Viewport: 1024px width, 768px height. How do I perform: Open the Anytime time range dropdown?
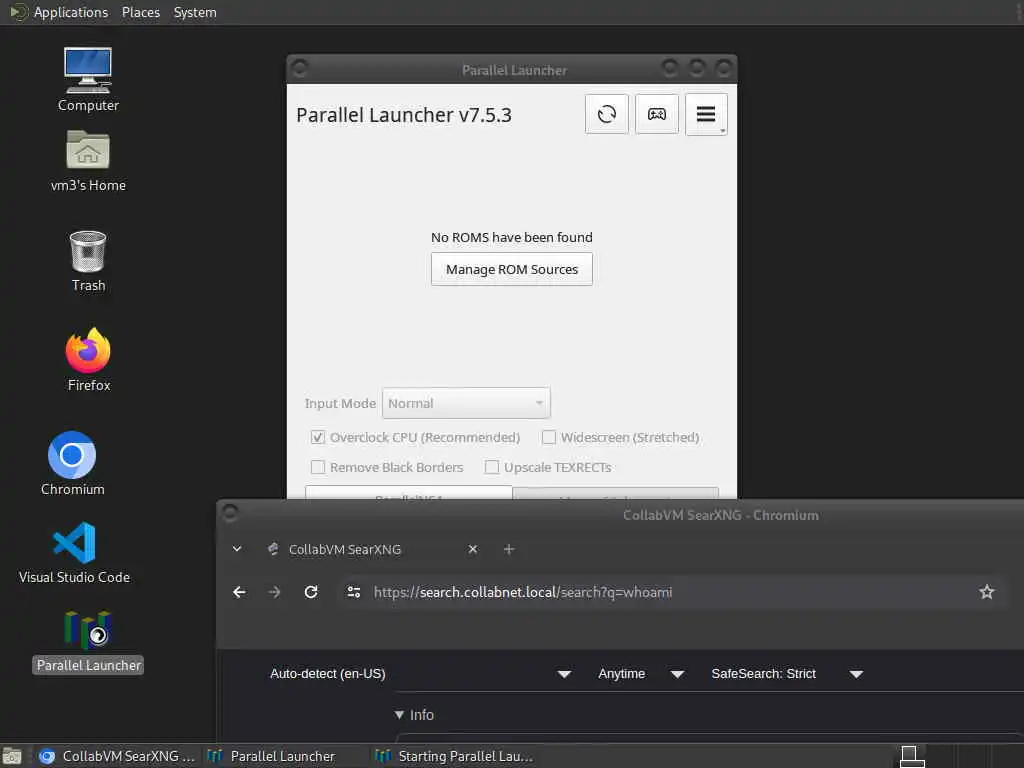(x=641, y=673)
